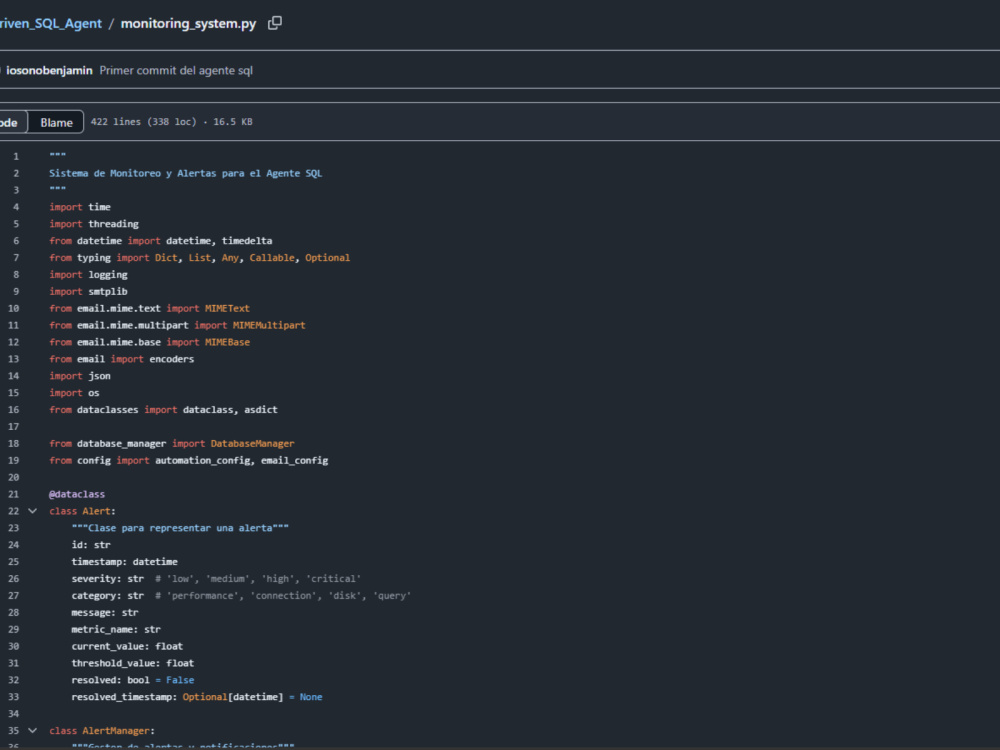The image size is (1000, 750).
Task: Select line number 21 @dataclass decorator
Action: point(13,494)
